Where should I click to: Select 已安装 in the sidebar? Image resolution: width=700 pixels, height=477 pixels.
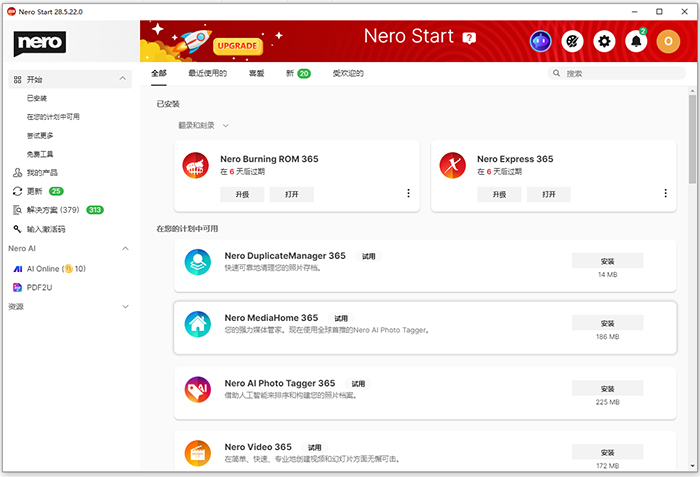(37, 98)
